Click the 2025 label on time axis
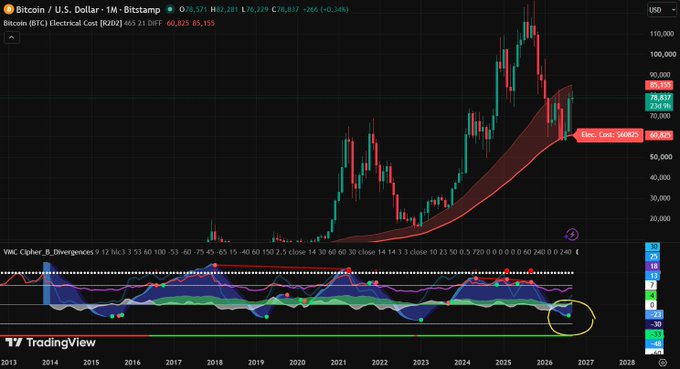This screenshot has width=680, height=369. tap(503, 362)
